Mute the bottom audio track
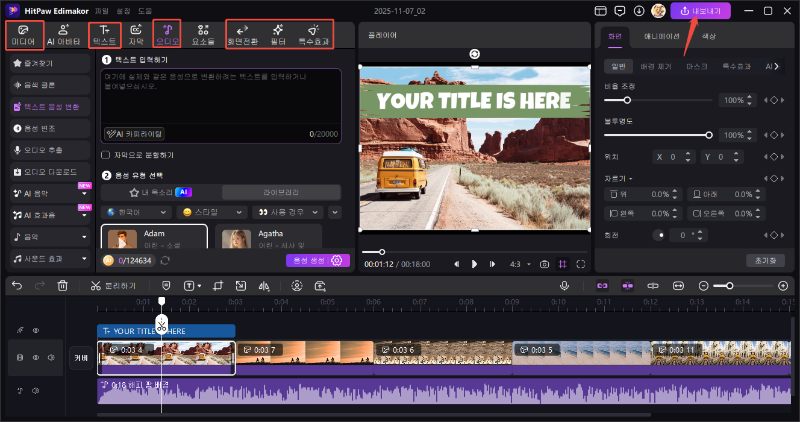The height and width of the screenshot is (422, 800). coord(35,389)
